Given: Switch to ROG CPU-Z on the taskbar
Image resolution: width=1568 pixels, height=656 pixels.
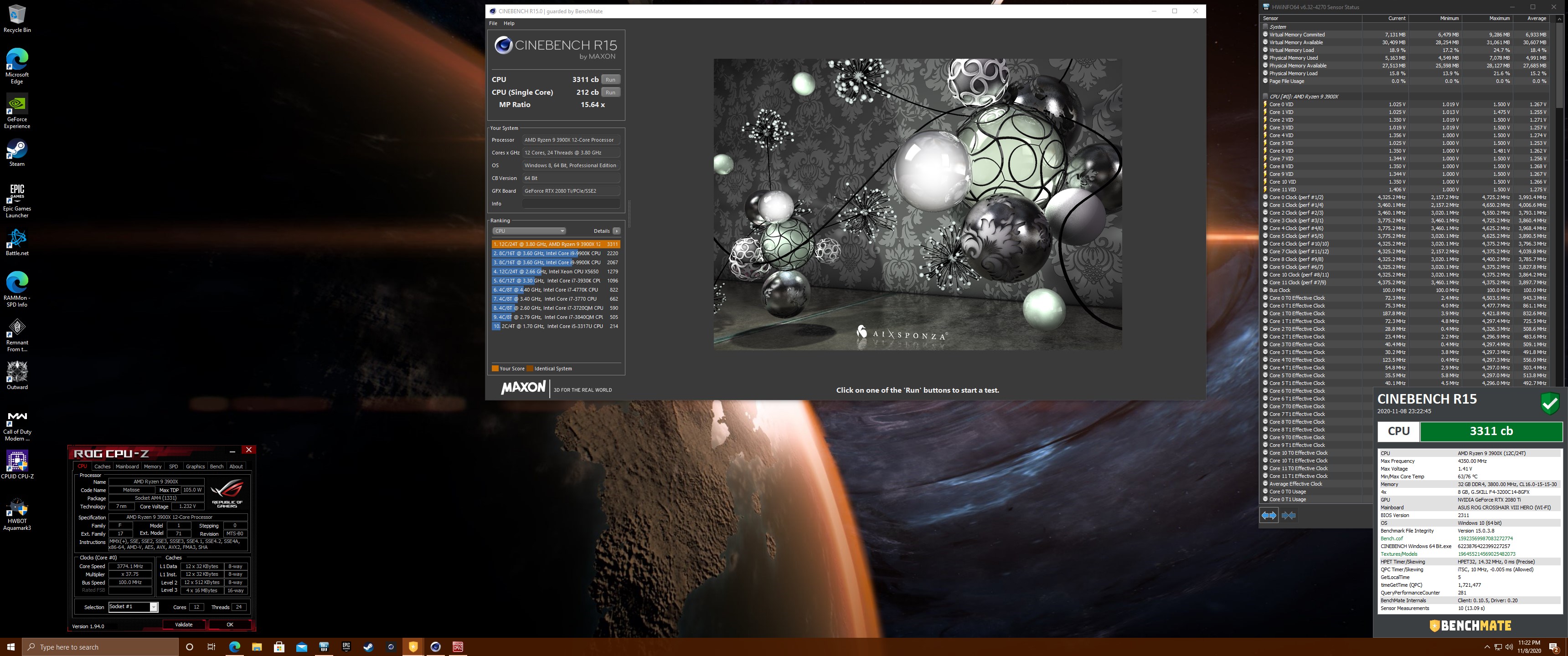Looking at the screenshot, I should [x=458, y=647].
